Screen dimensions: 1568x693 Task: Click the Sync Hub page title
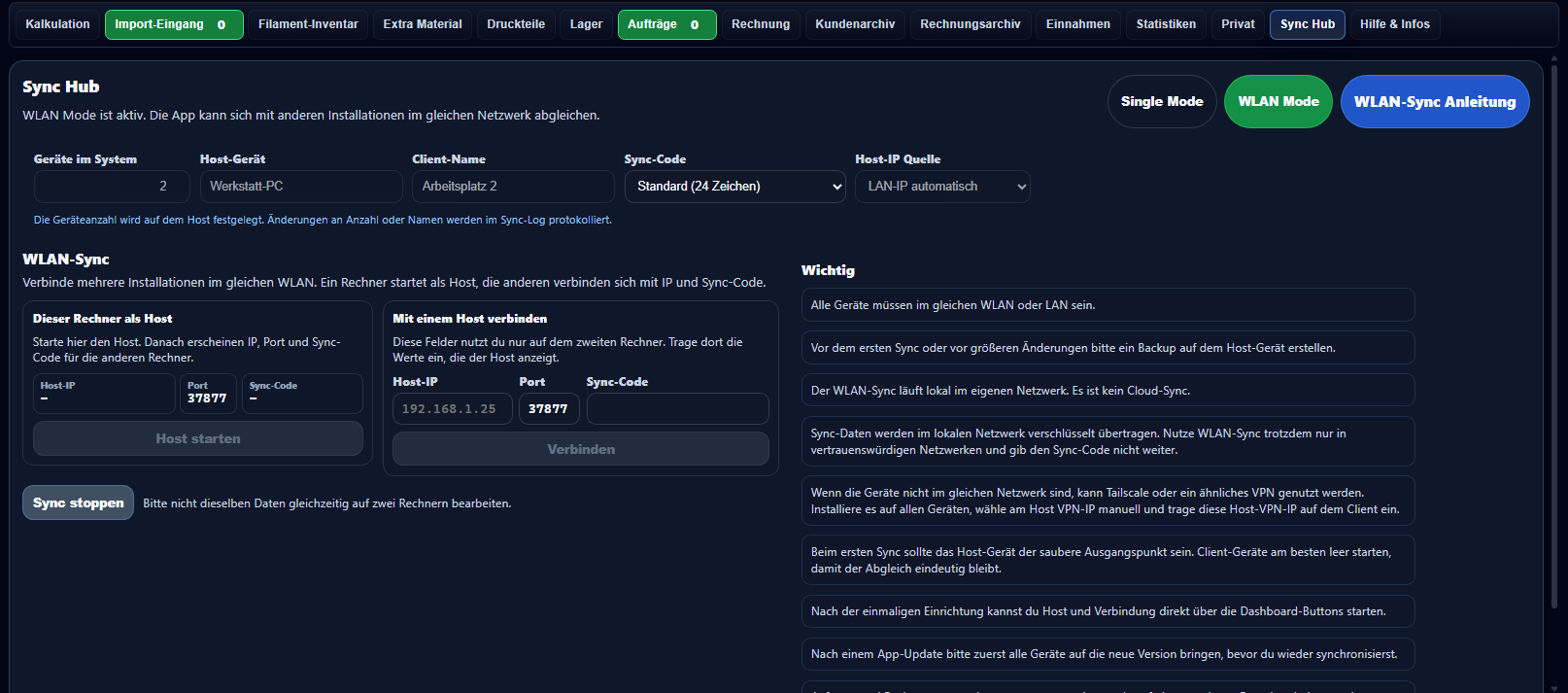point(61,87)
